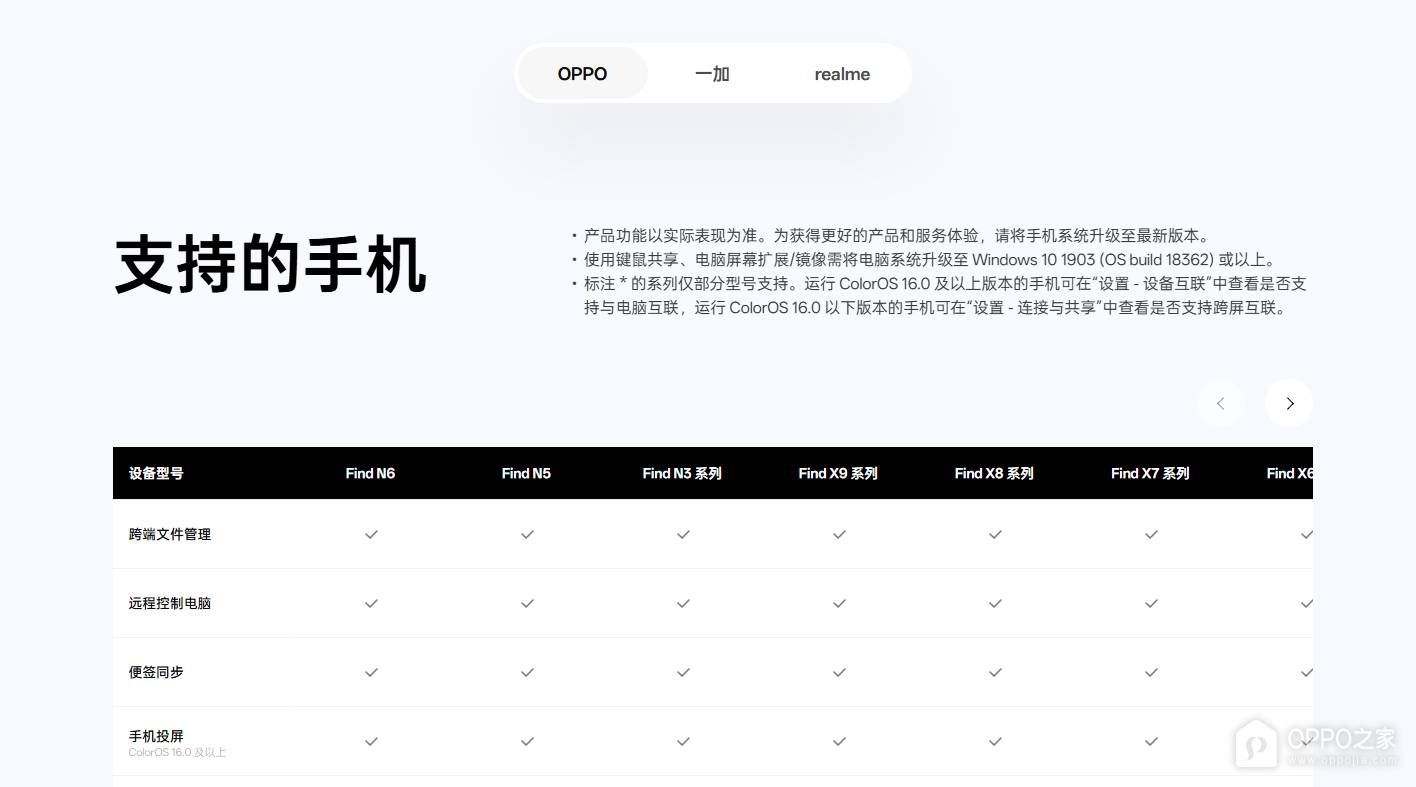Click checkmark for 跨端文件管理 under Find N5
The width and height of the screenshot is (1416, 787).
[x=527, y=534]
